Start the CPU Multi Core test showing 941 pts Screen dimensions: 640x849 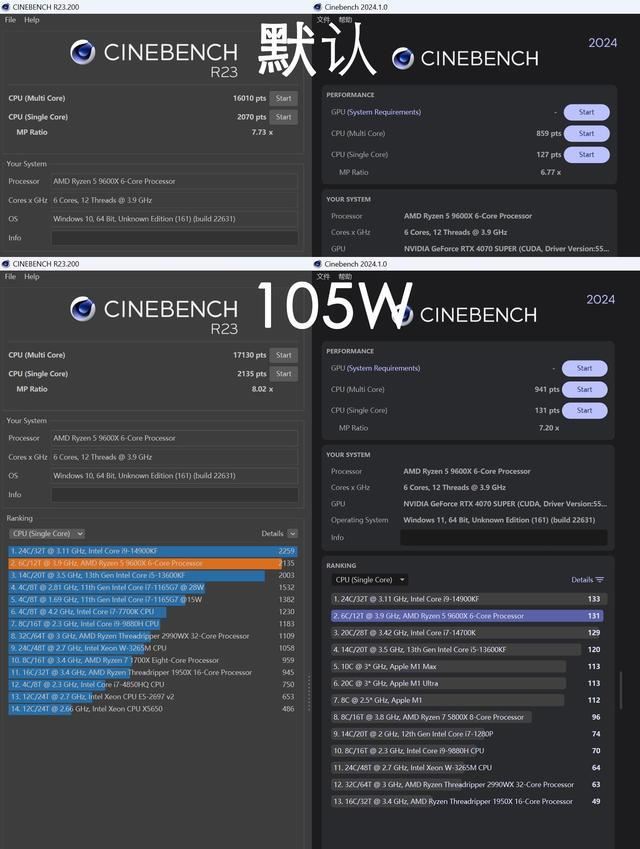pyautogui.click(x=584, y=389)
